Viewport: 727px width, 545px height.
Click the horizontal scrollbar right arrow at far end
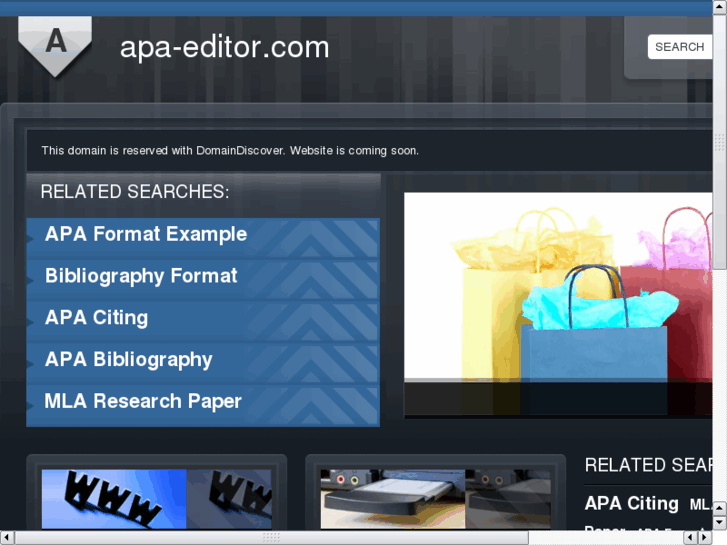coord(704,538)
